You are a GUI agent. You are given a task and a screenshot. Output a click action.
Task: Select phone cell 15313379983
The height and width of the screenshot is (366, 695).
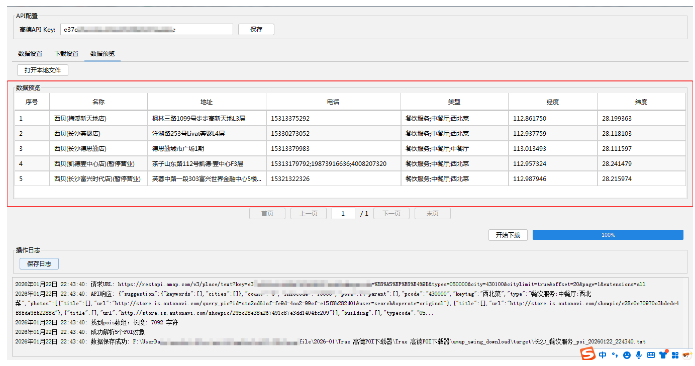point(333,148)
